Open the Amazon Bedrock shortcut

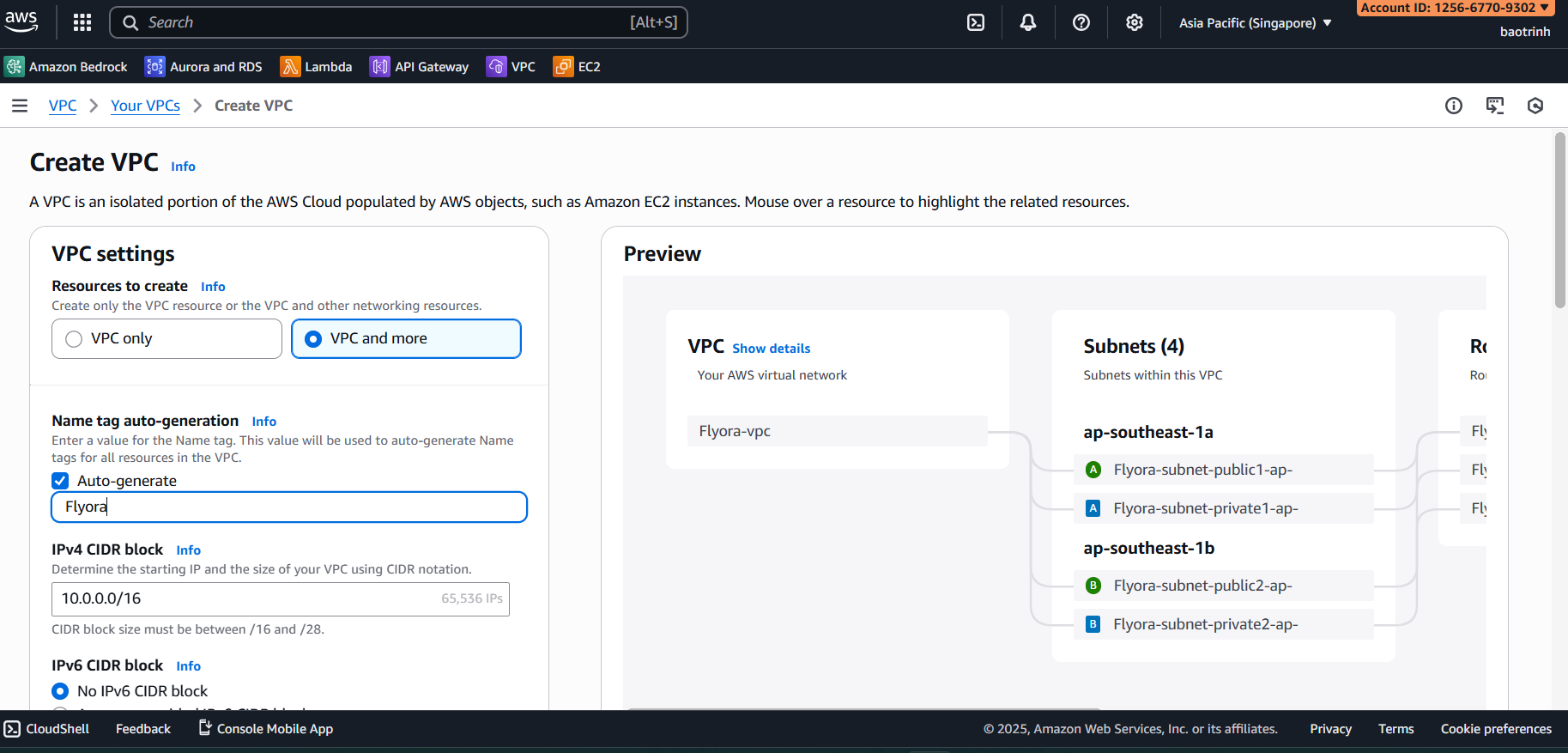pyautogui.click(x=66, y=66)
